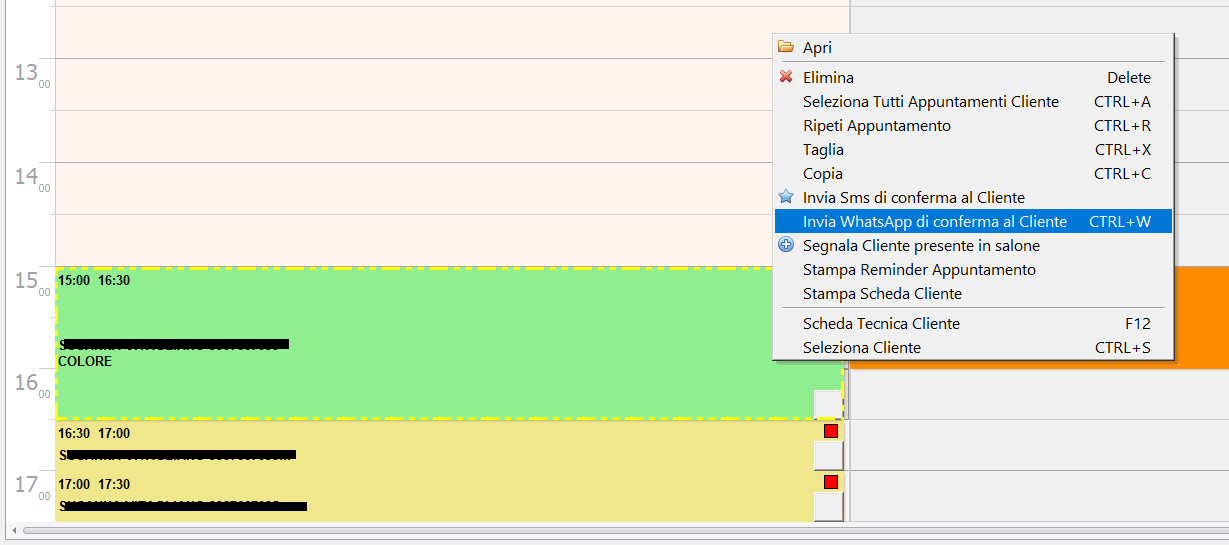Choose Seleziona Tutti Appuntamenti Cliente

click(x=930, y=102)
